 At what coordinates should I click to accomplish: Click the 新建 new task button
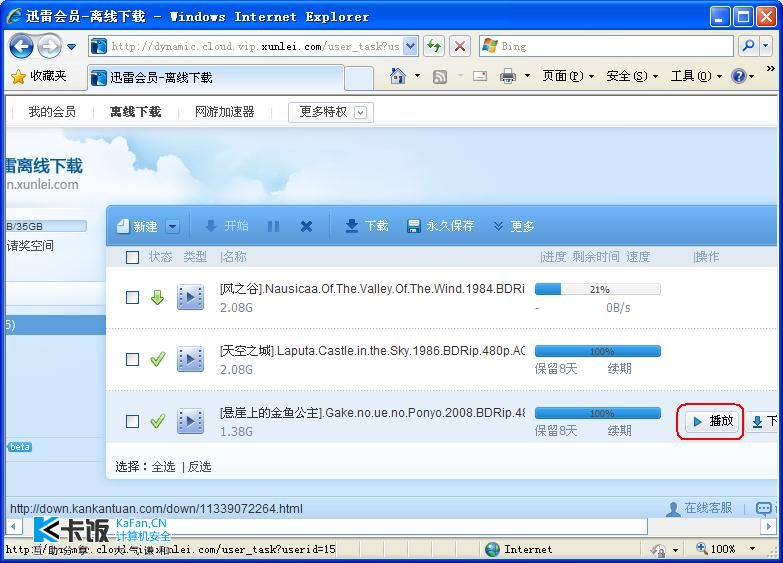pyautogui.click(x=137, y=226)
